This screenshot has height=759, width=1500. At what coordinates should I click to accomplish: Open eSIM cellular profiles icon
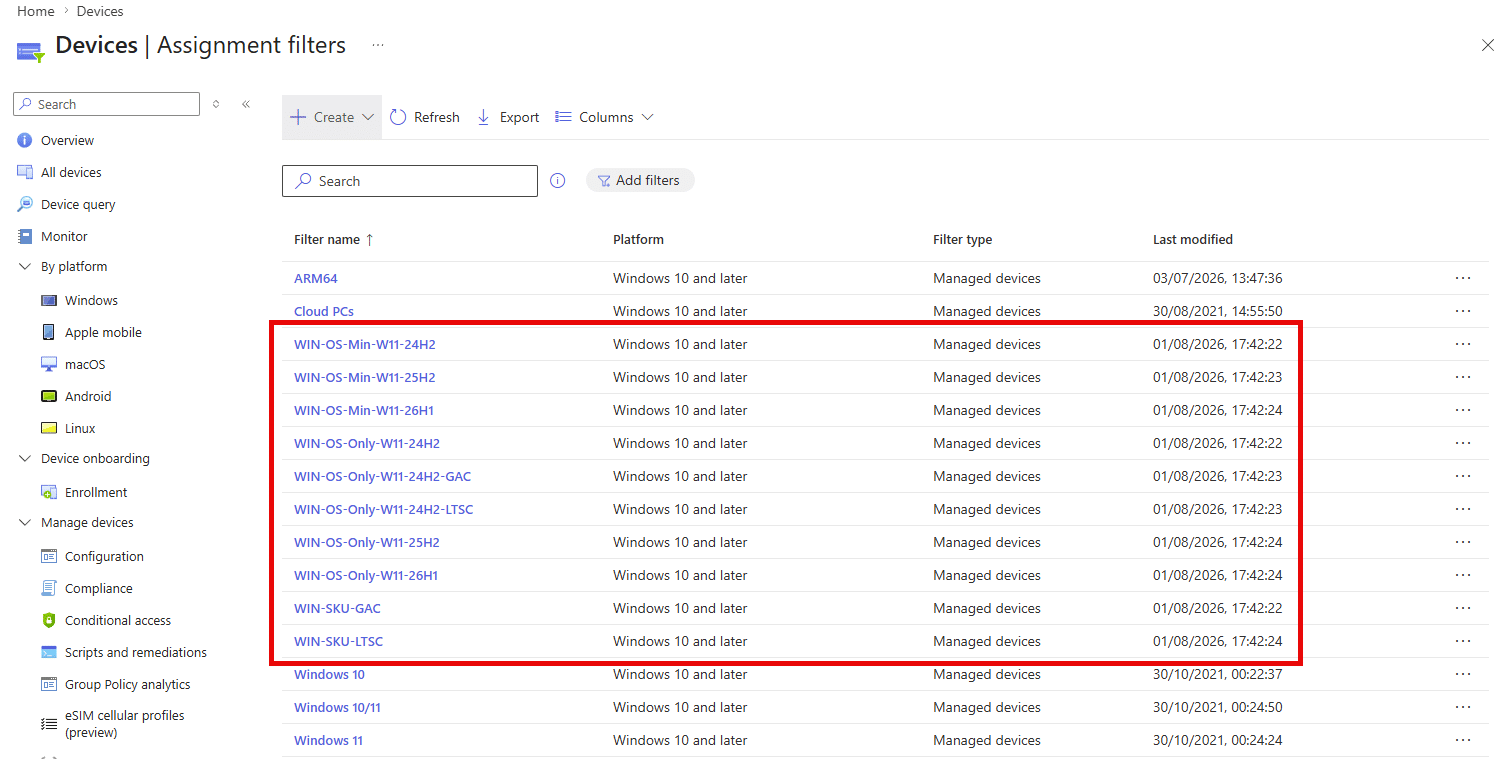49,723
